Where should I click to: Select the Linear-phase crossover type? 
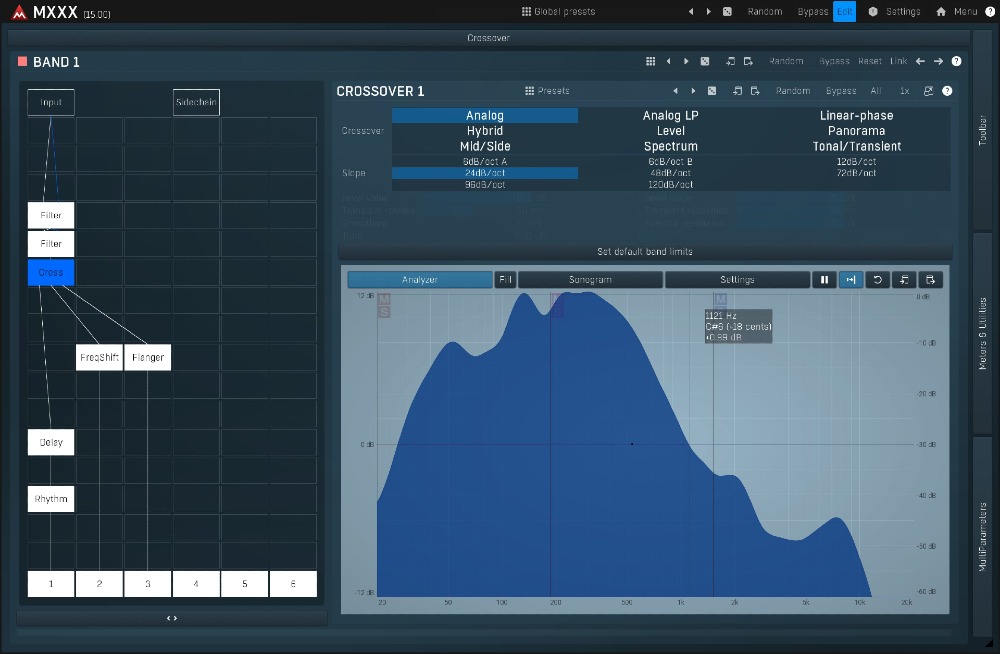(x=856, y=116)
